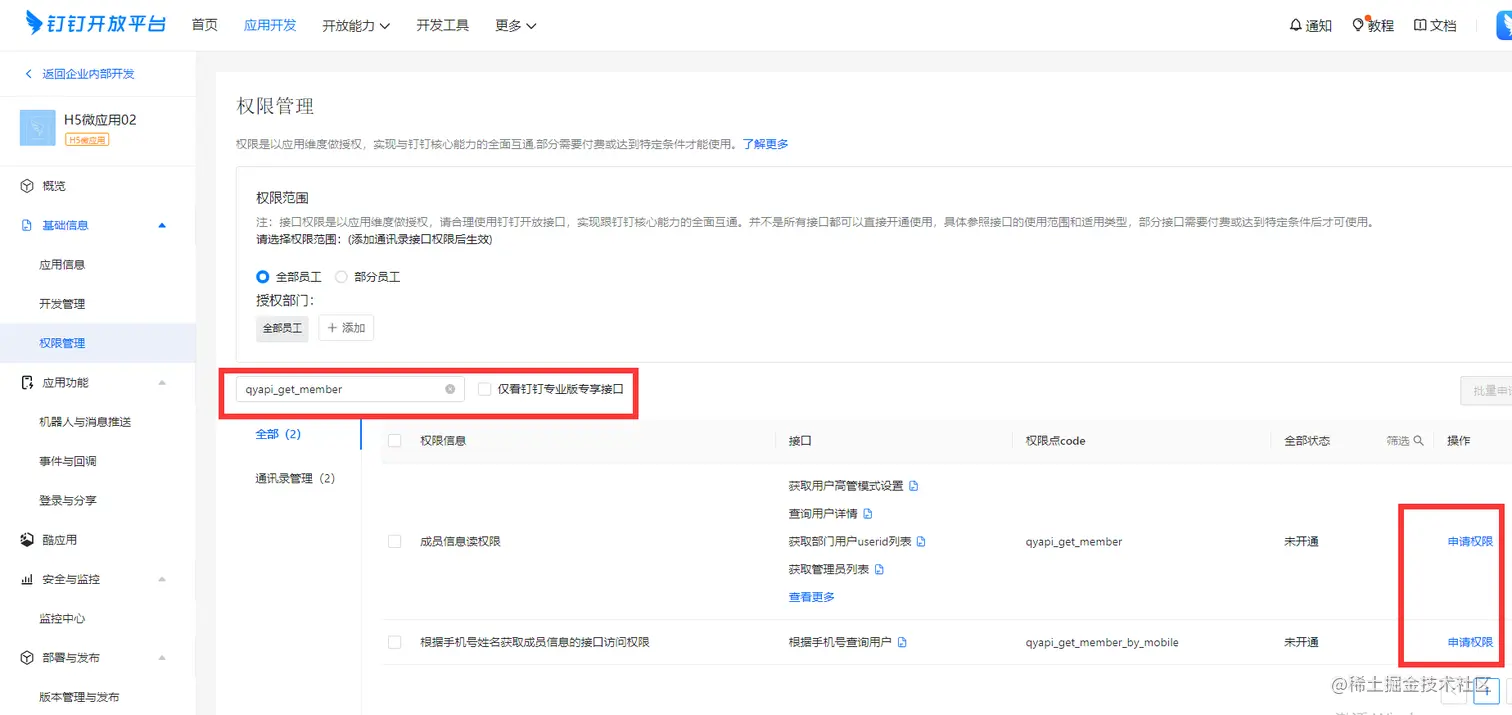The width and height of the screenshot is (1512, 715).
Task: Check the 根据手机号姓名获取成员信息 row checkbox
Action: pos(394,642)
